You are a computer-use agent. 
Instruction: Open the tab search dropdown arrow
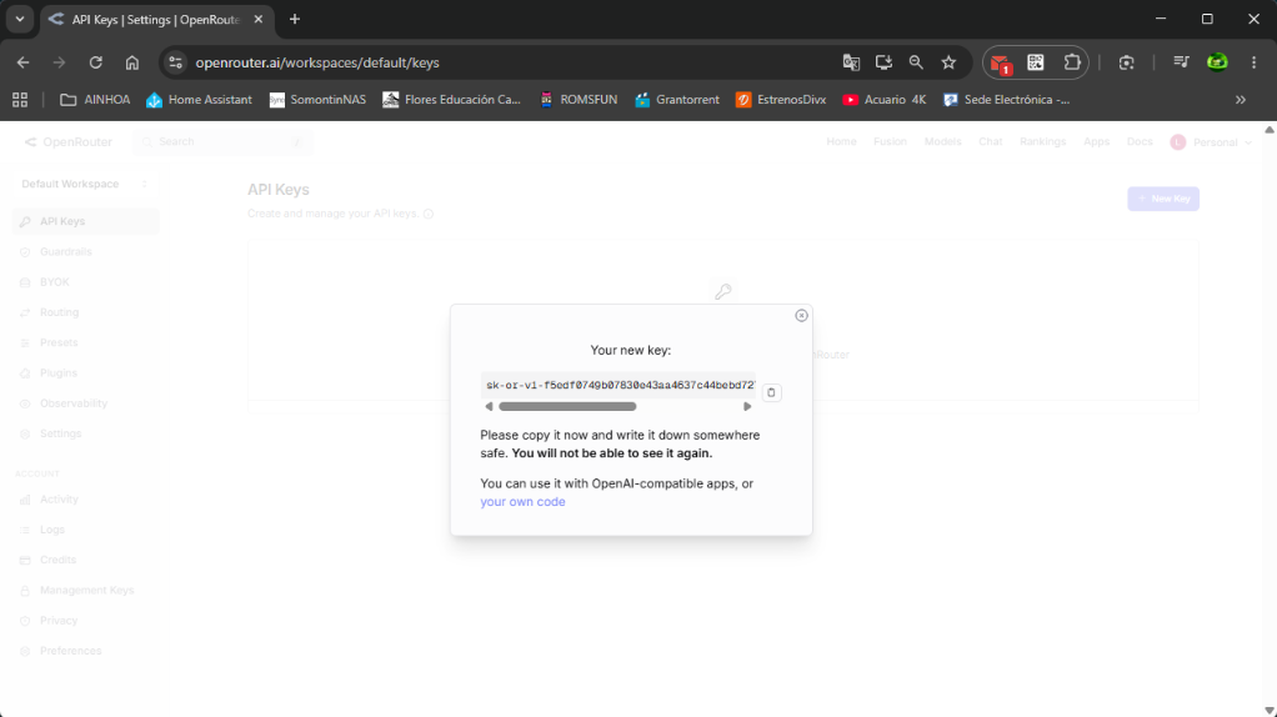tap(19, 19)
